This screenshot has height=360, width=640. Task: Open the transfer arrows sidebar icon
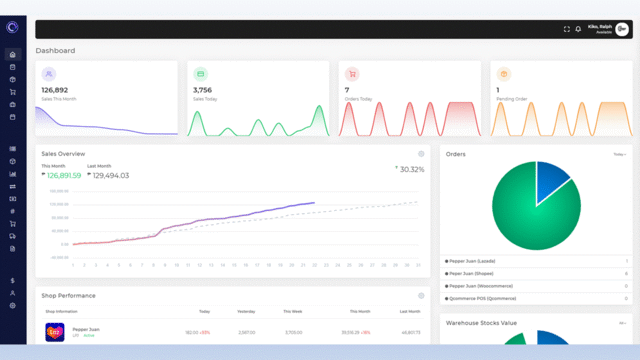click(x=13, y=187)
